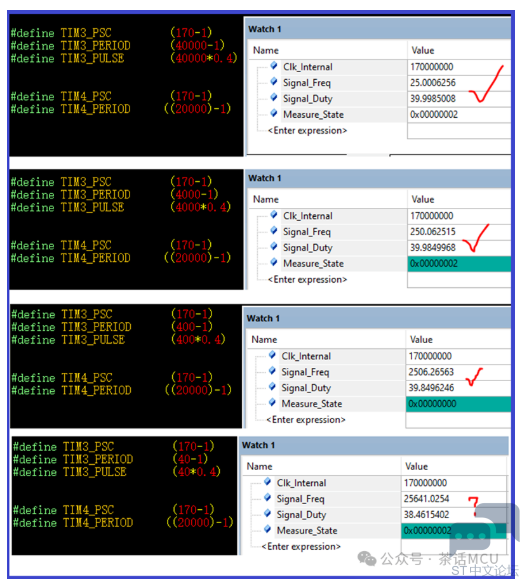The image size is (528, 586).
Task: Click Clk_Internal icon in watch showing 25.0006256
Action: coord(274,66)
